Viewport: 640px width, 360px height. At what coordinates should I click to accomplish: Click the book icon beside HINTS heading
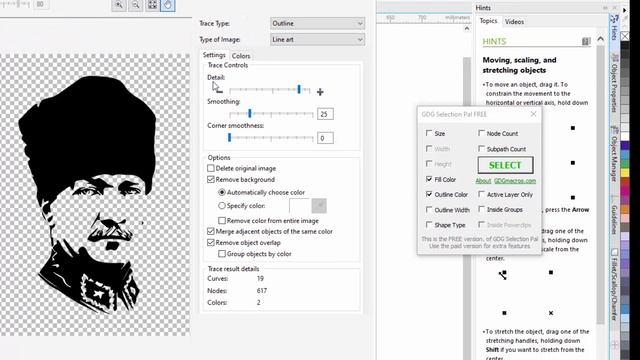coord(586,41)
